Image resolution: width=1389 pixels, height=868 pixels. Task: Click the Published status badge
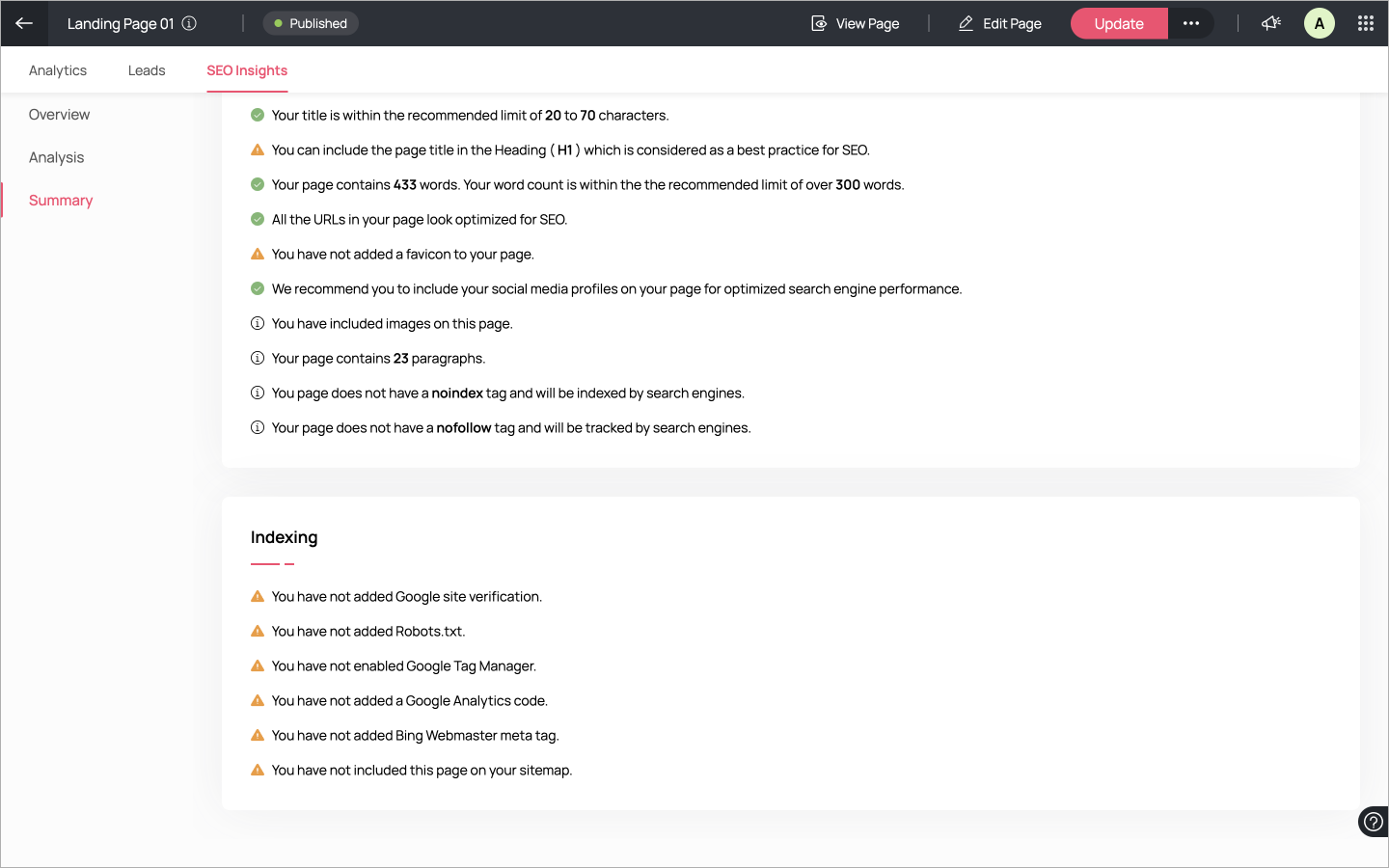pos(311,23)
